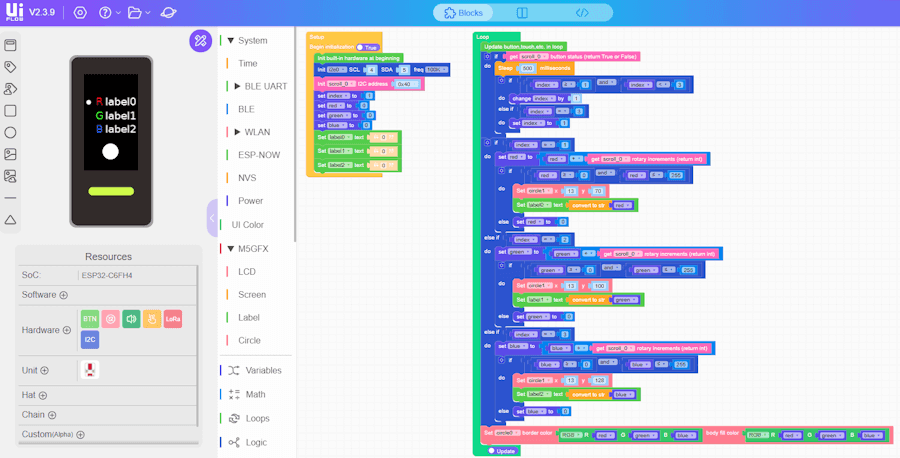
Task: Expand the BLE UART category
Action: pyautogui.click(x=237, y=86)
